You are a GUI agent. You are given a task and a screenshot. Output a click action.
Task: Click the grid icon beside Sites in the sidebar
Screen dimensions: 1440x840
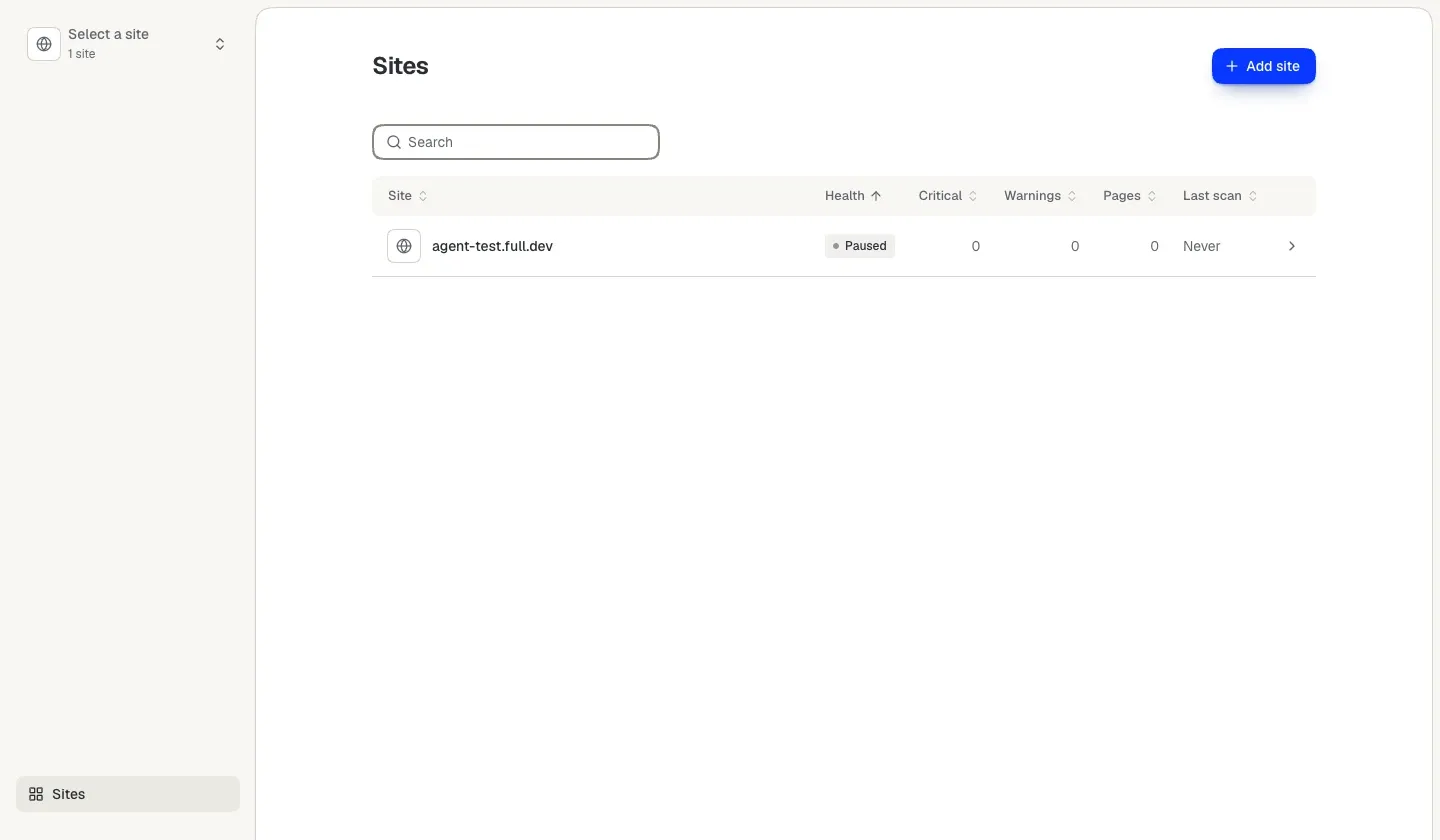pyautogui.click(x=36, y=794)
